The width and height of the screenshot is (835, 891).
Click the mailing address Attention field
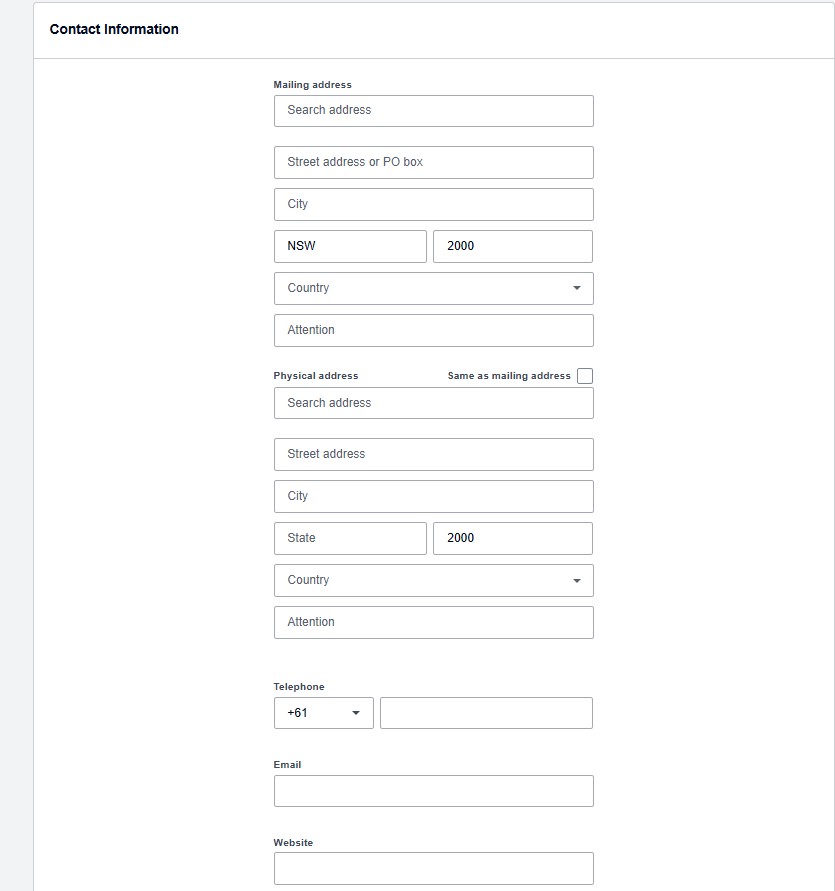tap(433, 330)
